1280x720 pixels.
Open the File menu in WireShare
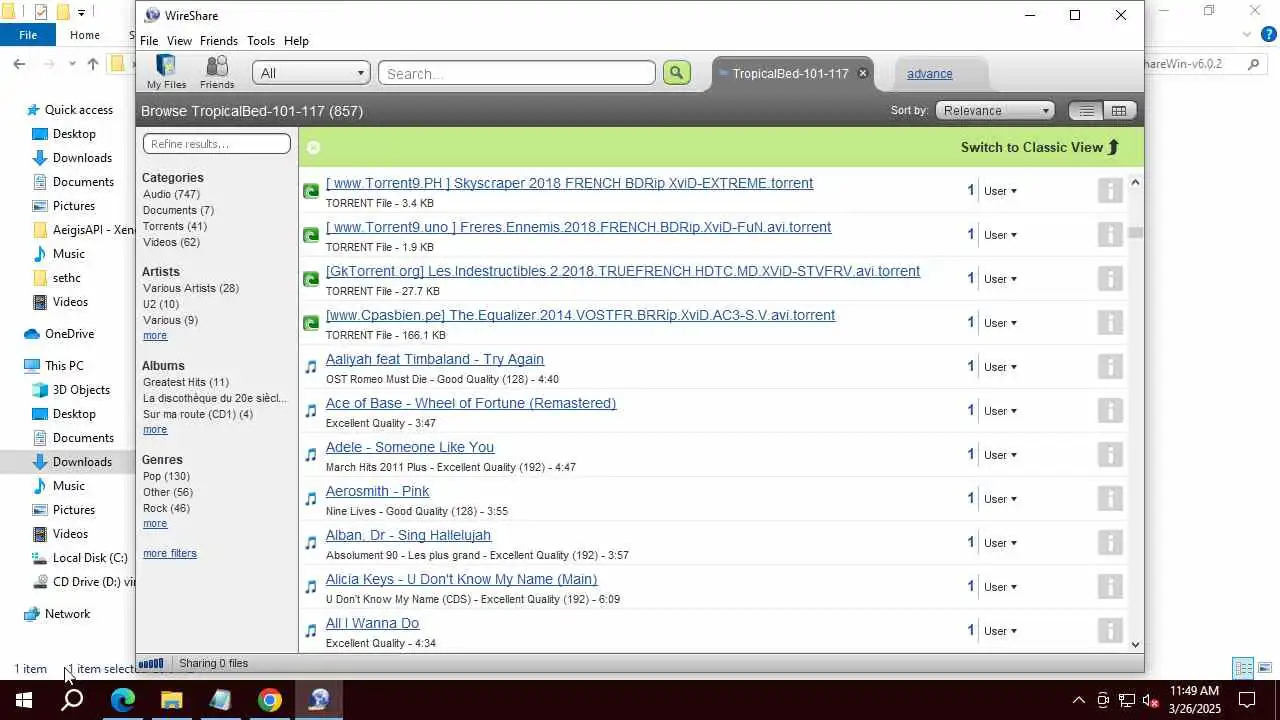point(149,41)
